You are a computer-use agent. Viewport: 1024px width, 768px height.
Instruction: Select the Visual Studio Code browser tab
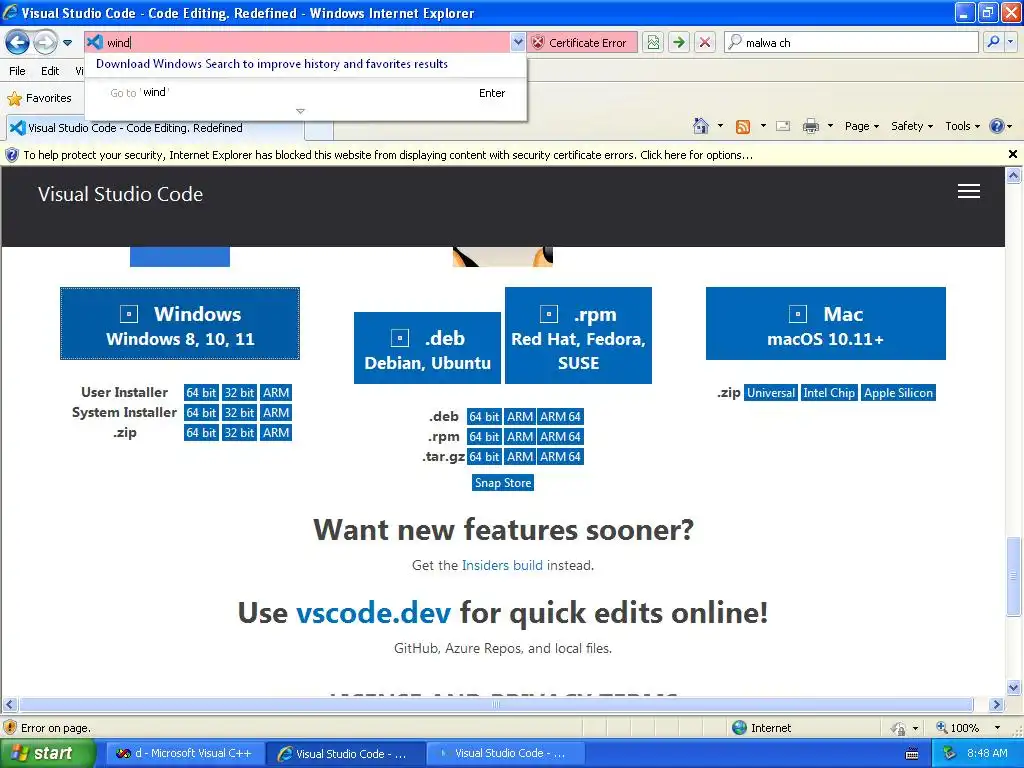pyautogui.click(x=155, y=128)
